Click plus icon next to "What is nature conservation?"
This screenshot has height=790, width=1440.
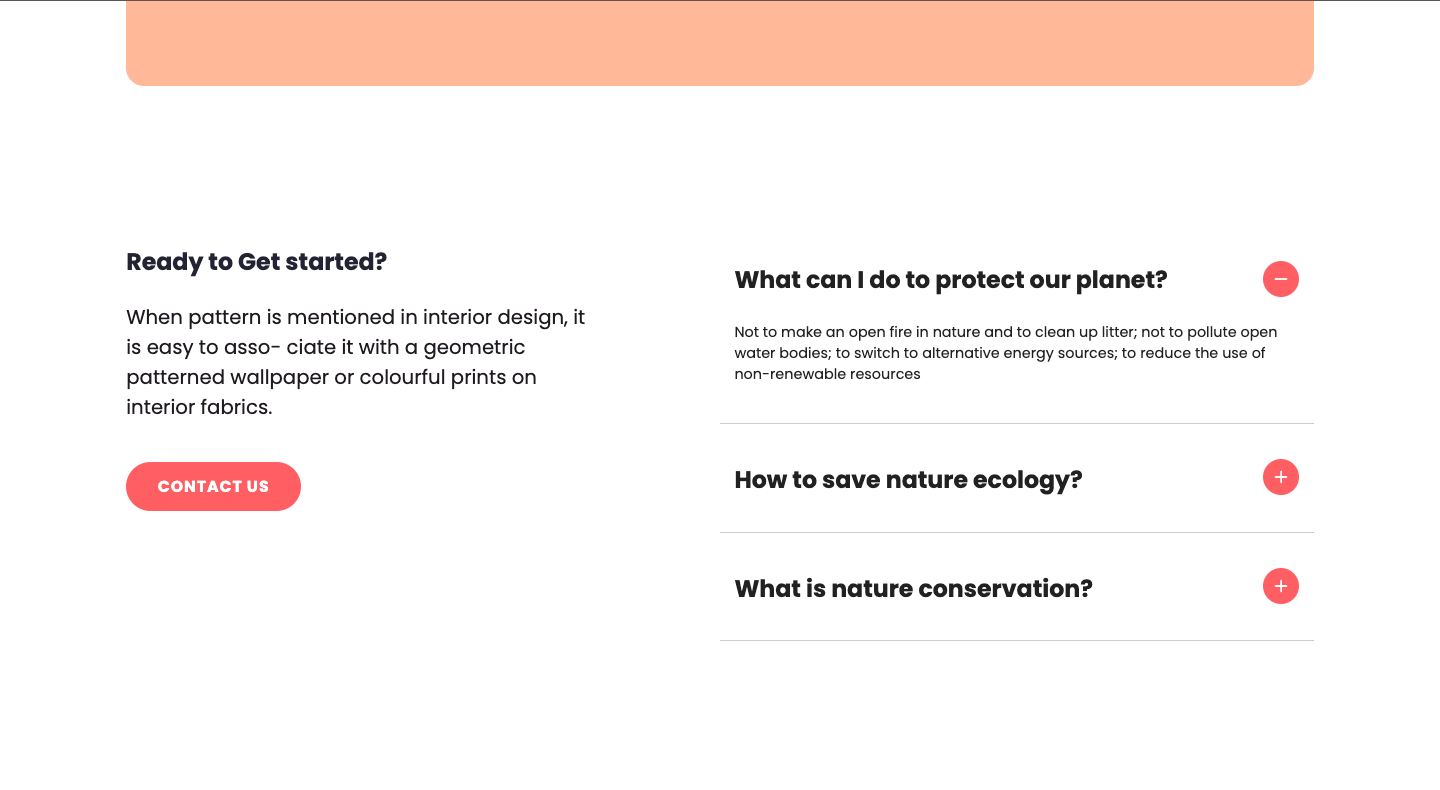coord(1280,586)
